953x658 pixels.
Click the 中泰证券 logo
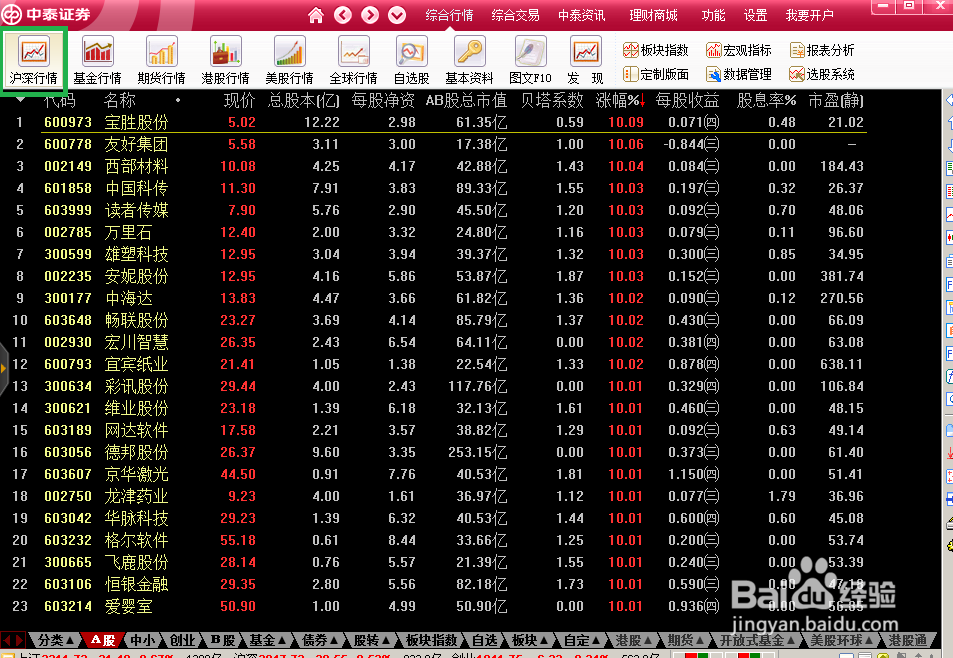[46, 15]
